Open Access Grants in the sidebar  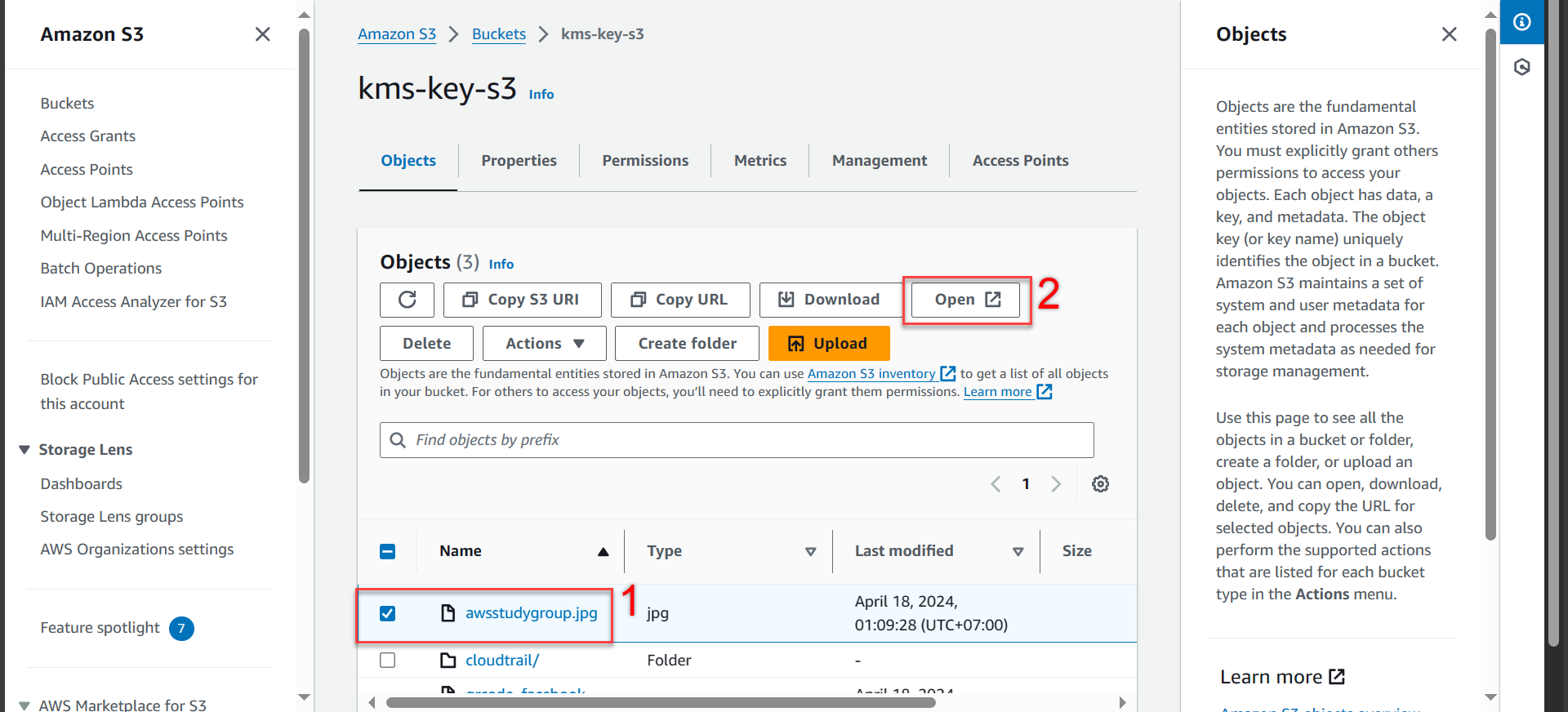pyautogui.click(x=88, y=136)
